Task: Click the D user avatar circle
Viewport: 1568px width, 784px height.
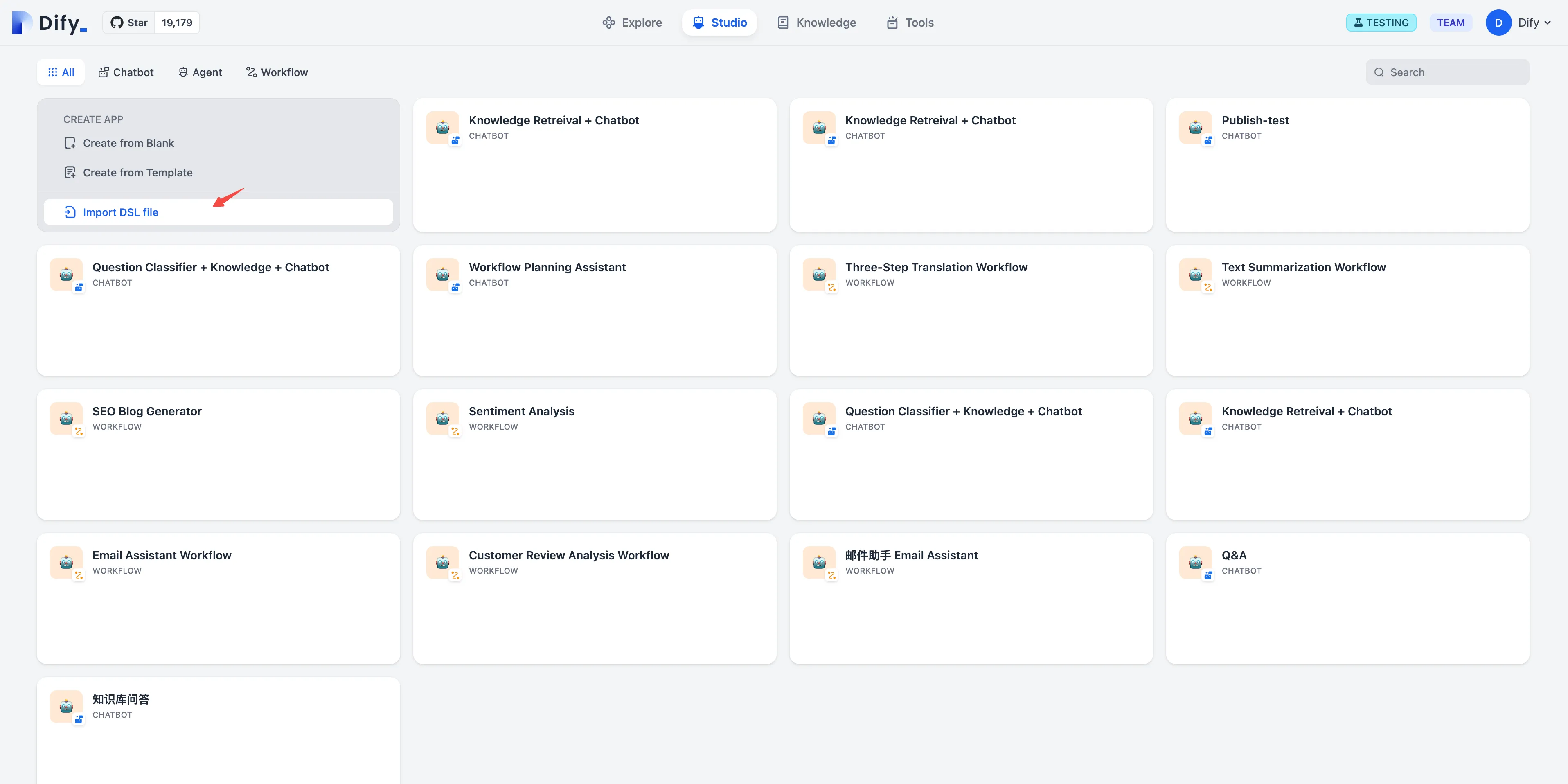Action: pos(1498,23)
